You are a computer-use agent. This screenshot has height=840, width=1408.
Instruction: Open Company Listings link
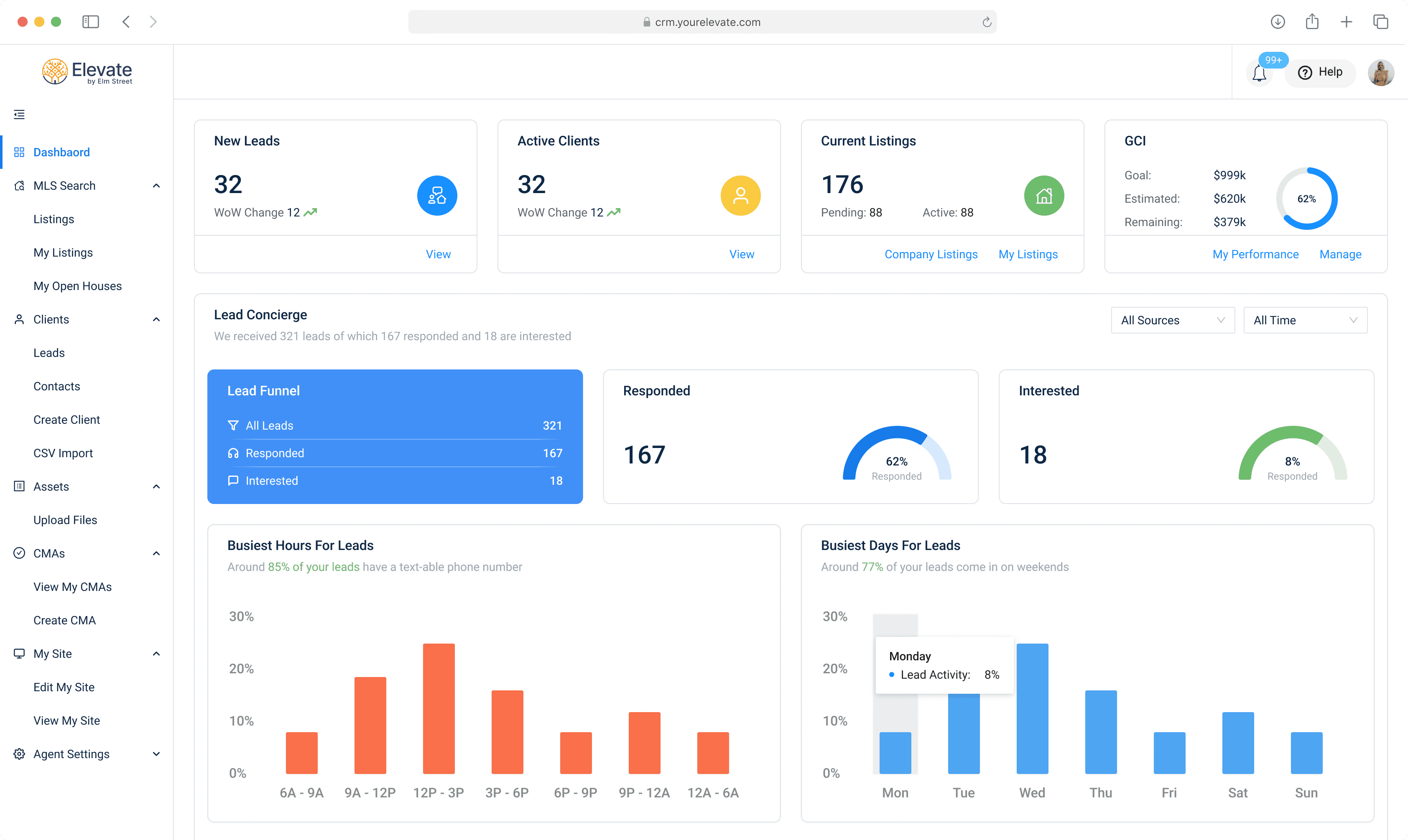[x=931, y=254]
